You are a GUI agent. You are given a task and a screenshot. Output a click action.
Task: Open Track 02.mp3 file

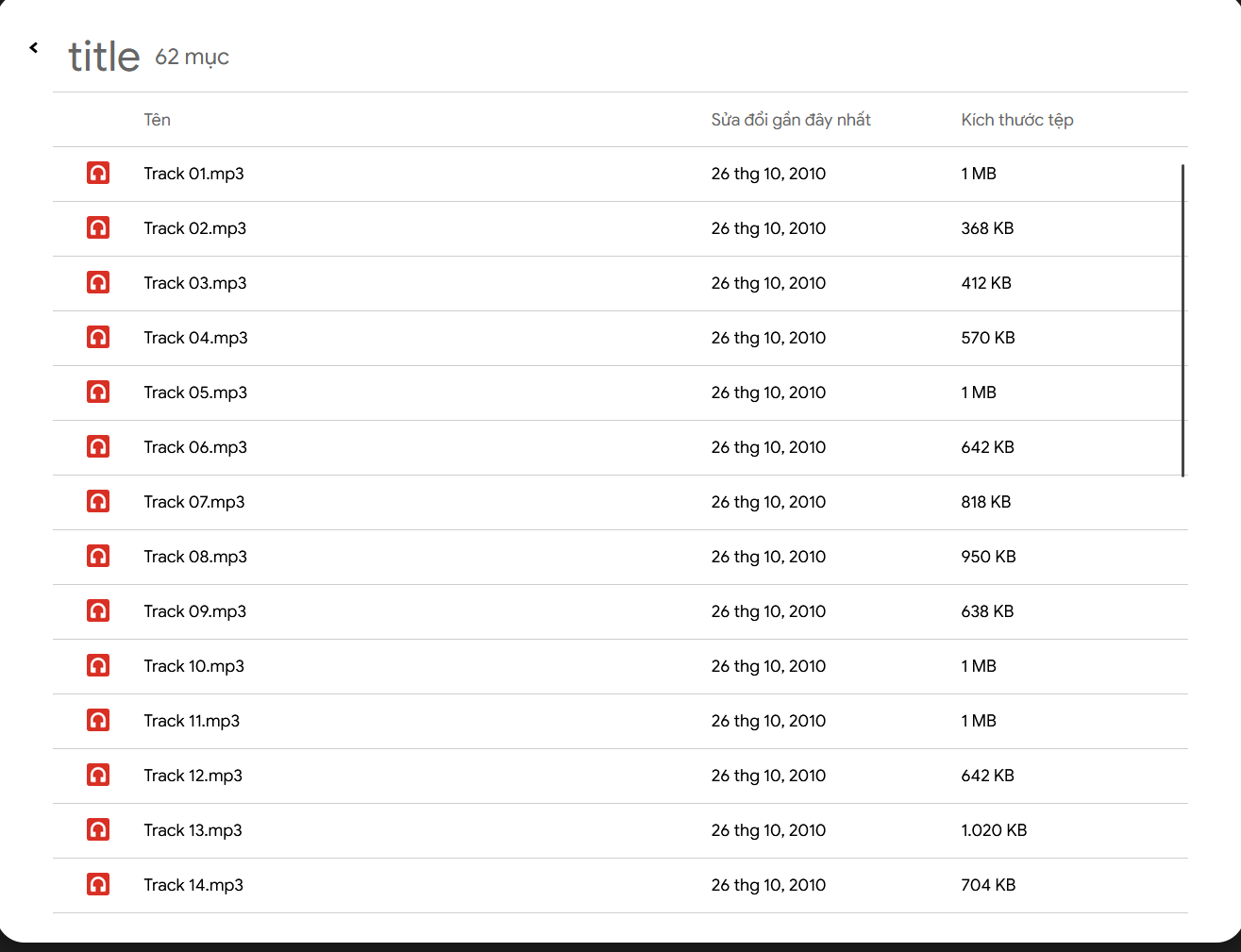pos(195,228)
